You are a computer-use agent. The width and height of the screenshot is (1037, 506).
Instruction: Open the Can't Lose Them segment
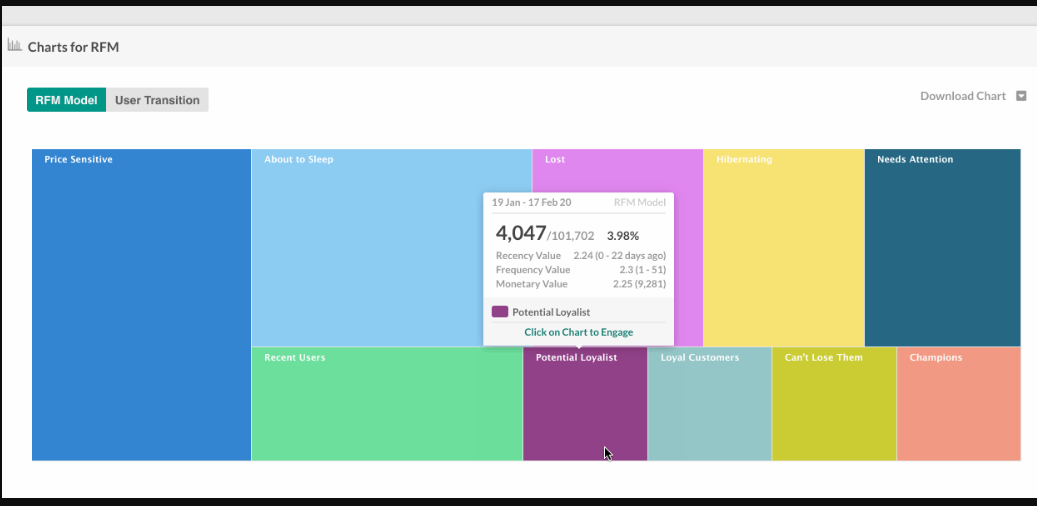[833, 405]
